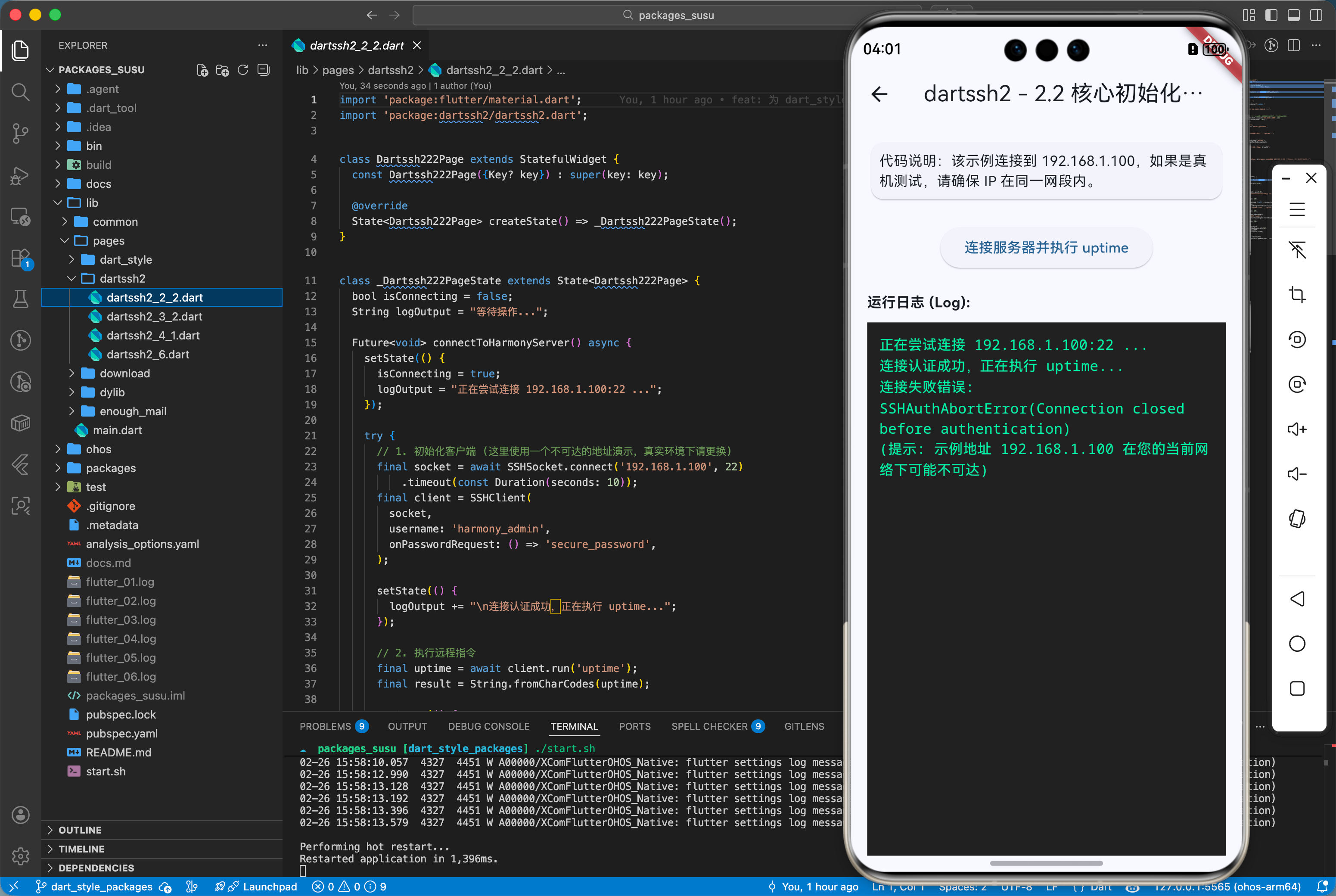Image resolution: width=1336 pixels, height=896 pixels.
Task: Switch to PROBLEMS panel tab
Action: [x=325, y=726]
